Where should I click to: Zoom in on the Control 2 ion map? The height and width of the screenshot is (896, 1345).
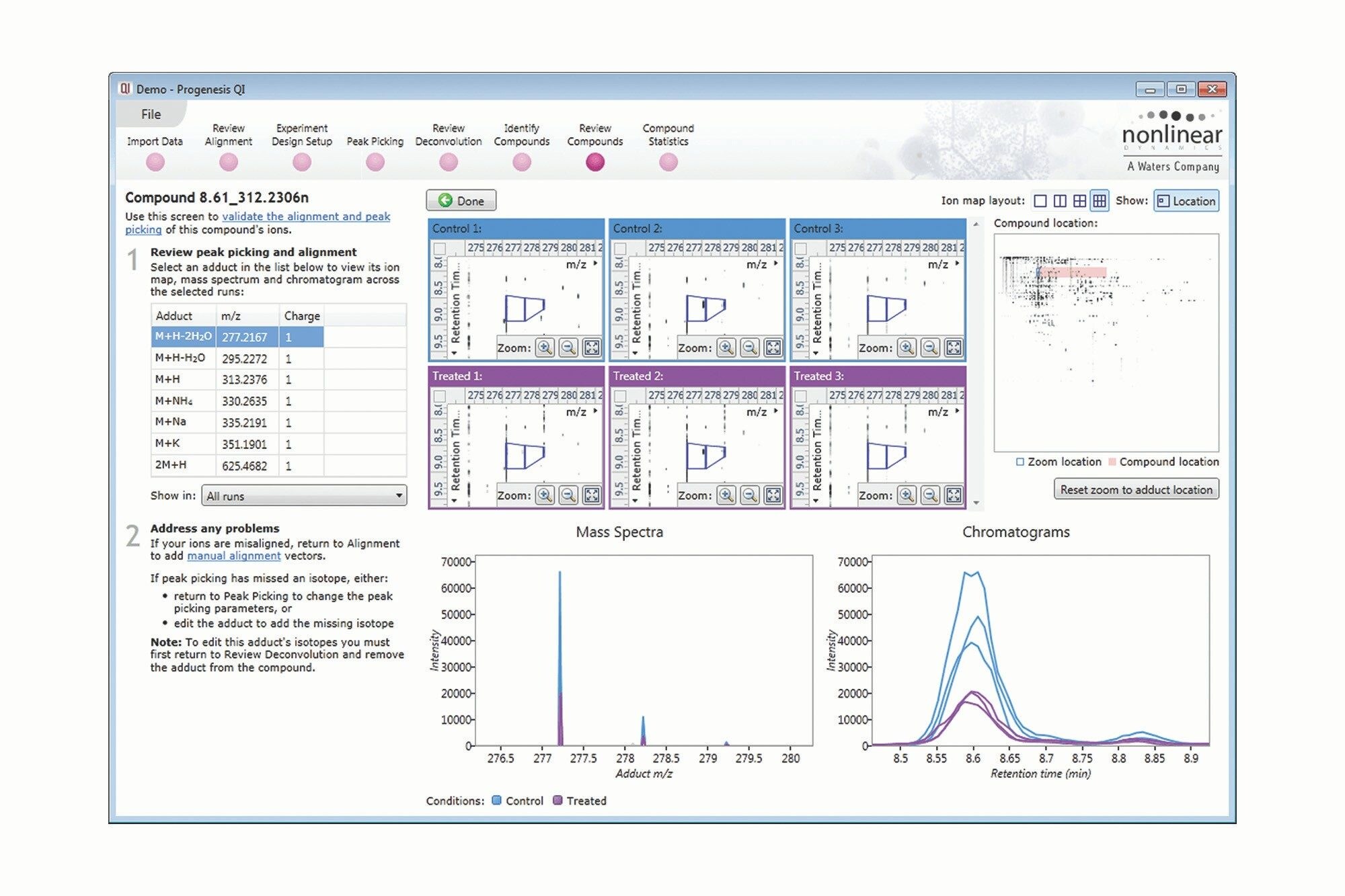click(726, 348)
